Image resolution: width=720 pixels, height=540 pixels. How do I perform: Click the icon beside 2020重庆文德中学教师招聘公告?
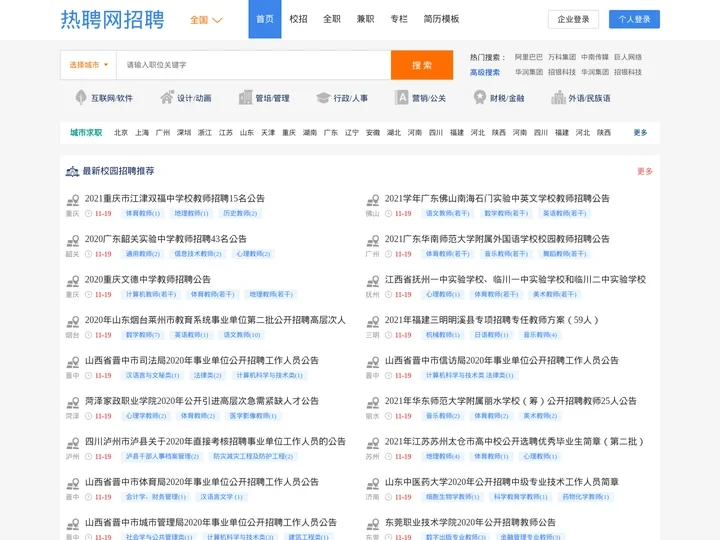click(73, 281)
